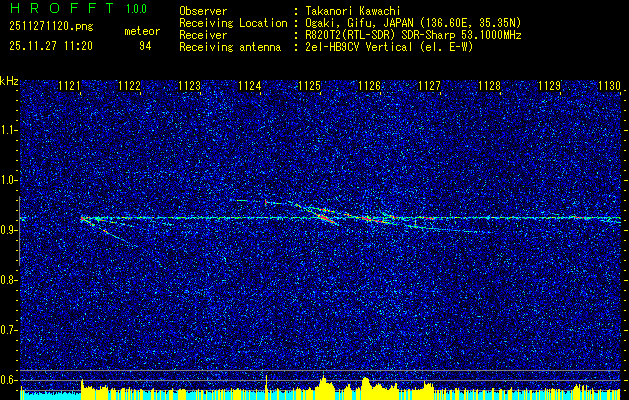Click time marker 1121
The height and width of the screenshot is (400, 629).
click(x=69, y=85)
